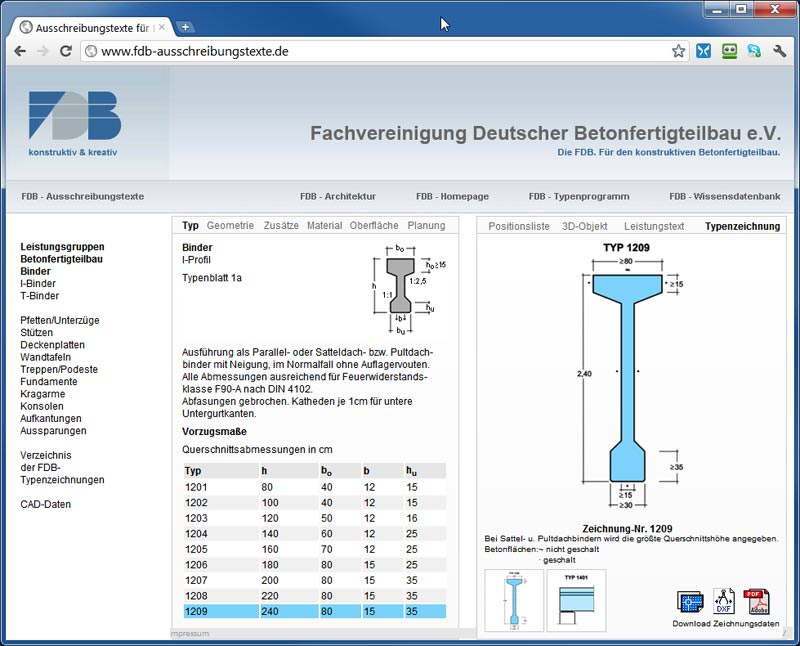
Task: Open FDB - Ausschreibungstexte navigation link
Action: coord(83,196)
